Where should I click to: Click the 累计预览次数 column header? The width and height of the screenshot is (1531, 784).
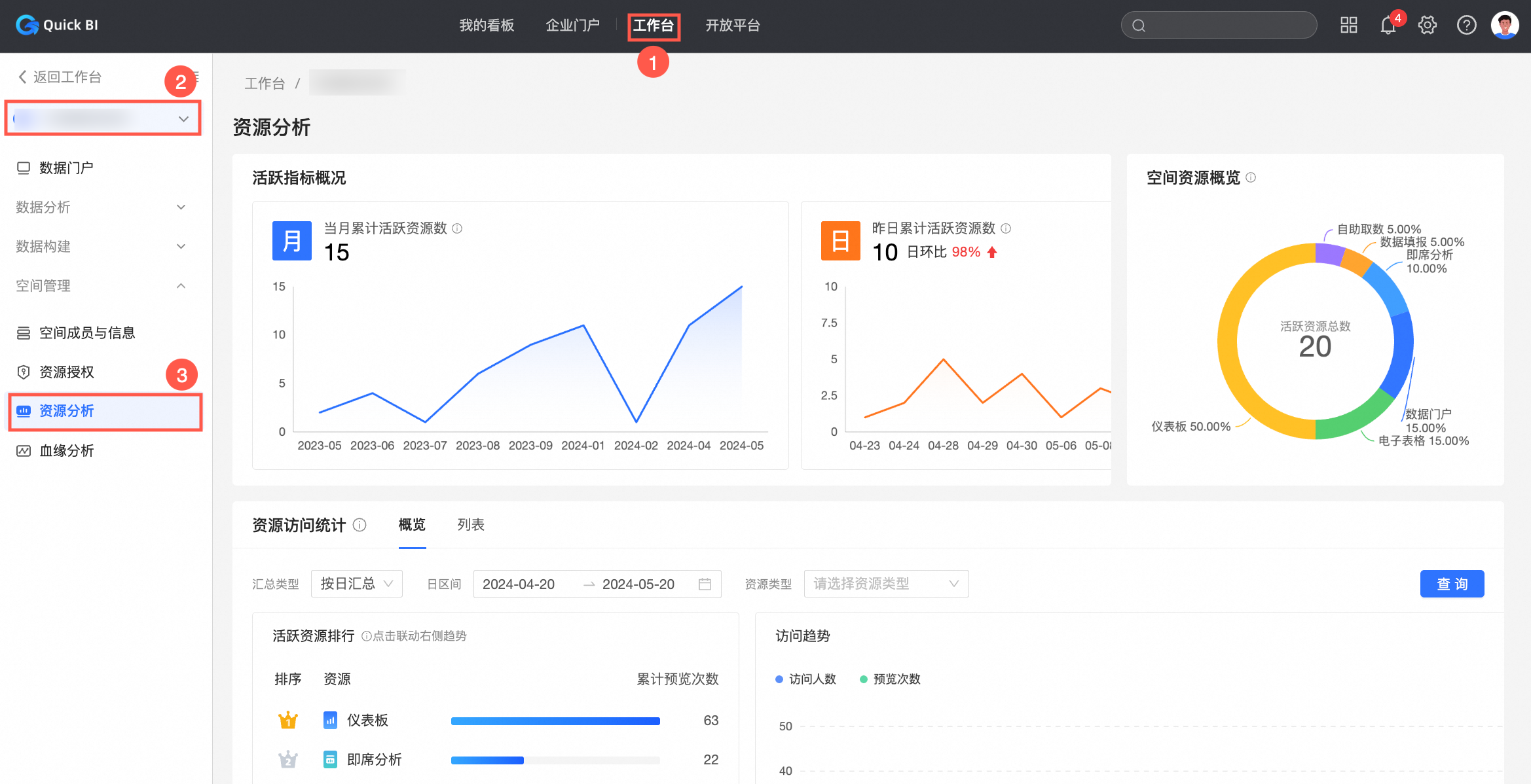pyautogui.click(x=678, y=679)
